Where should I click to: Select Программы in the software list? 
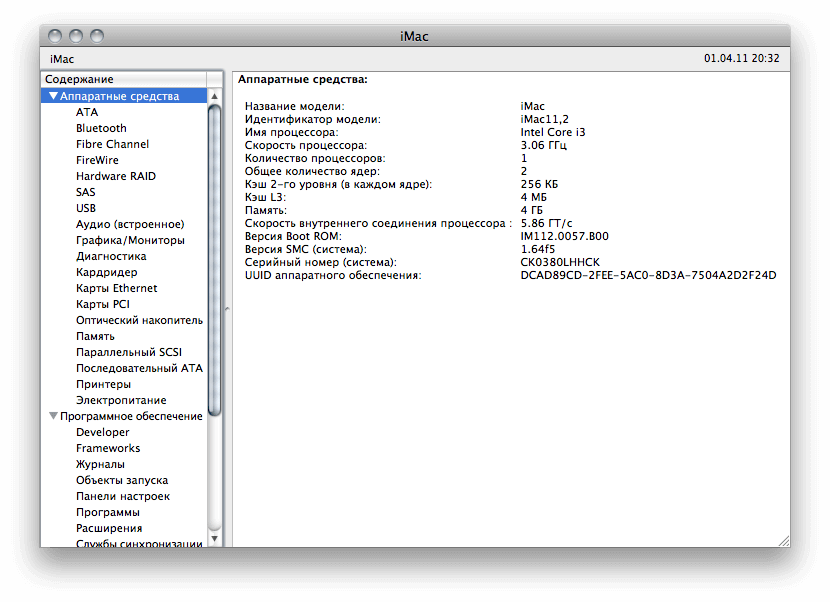107,512
